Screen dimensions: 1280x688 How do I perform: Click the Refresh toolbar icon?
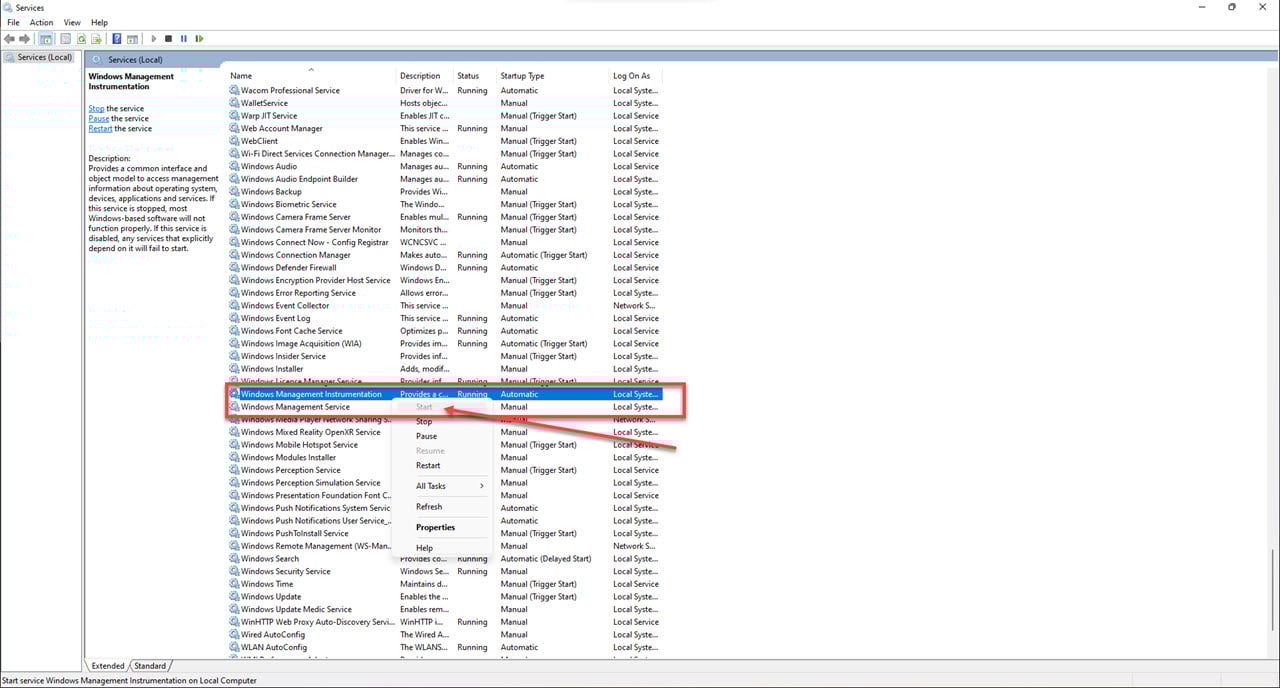pyautogui.click(x=81, y=39)
